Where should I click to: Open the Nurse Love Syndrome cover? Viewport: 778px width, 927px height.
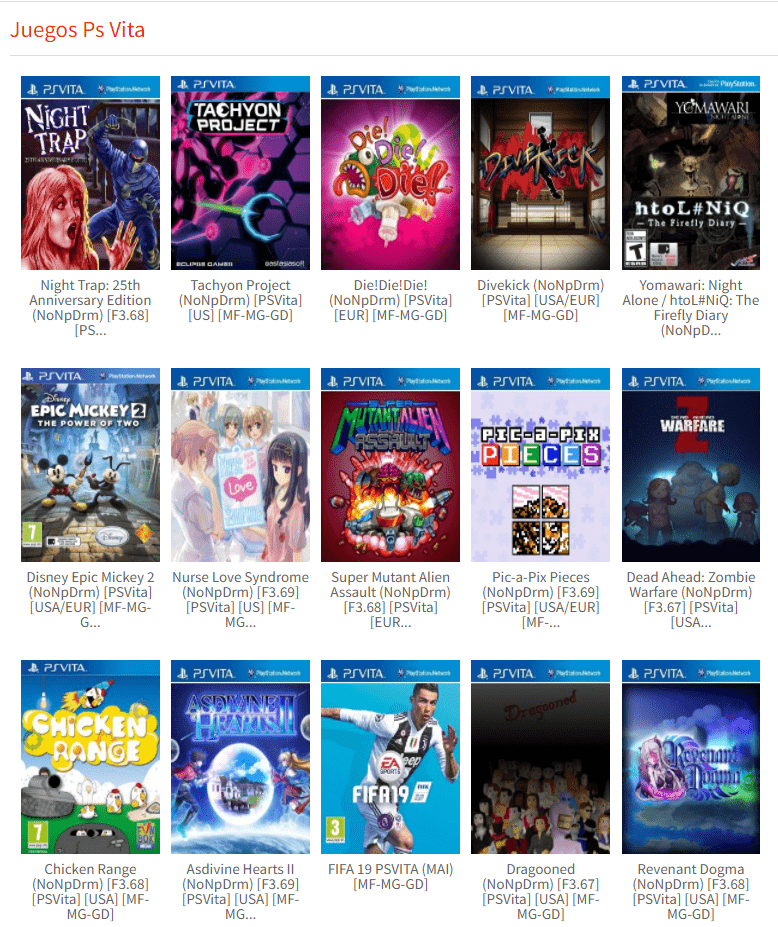tap(240, 465)
